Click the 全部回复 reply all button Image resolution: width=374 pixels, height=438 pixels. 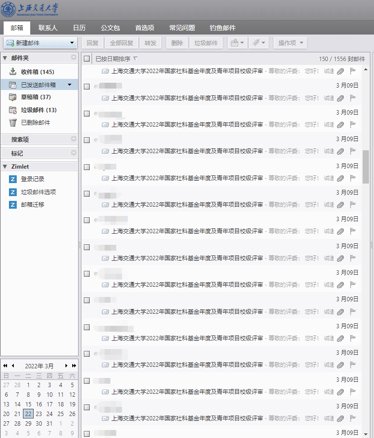(121, 43)
